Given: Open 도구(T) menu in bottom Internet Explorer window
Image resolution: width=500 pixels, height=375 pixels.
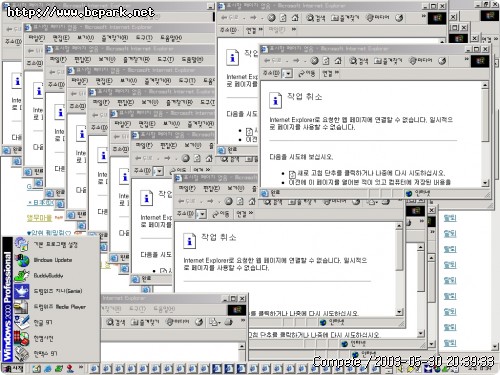Looking at the screenshot, I should 137,309.
